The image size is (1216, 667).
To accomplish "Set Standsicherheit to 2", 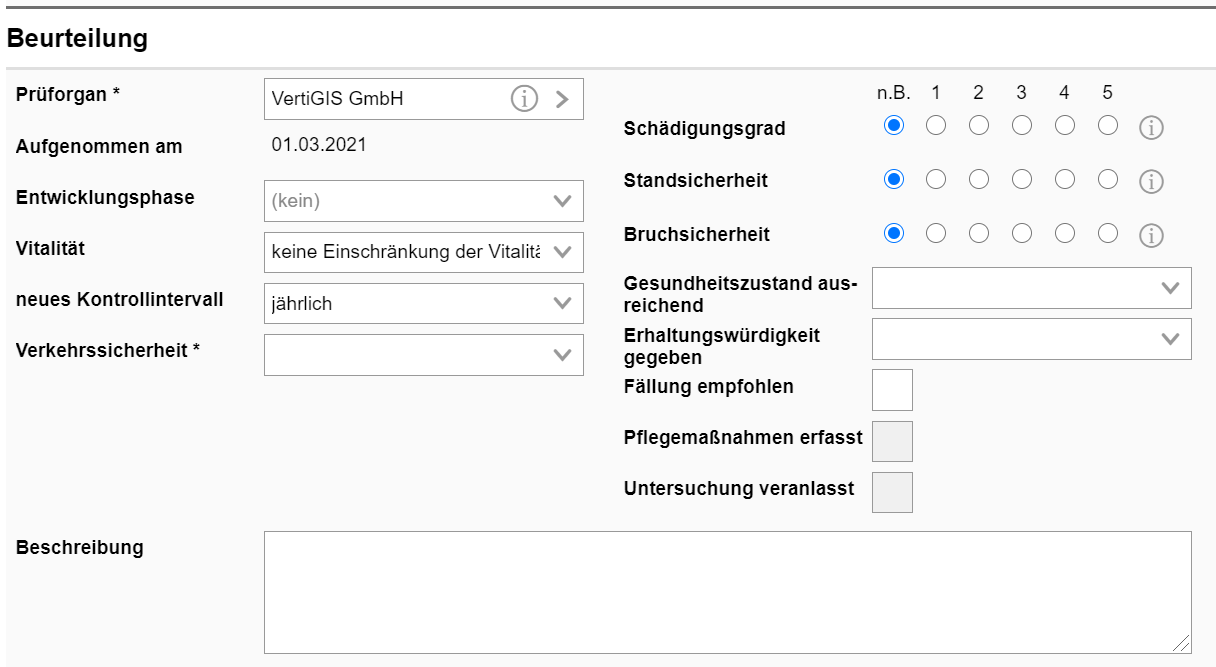I will [979, 179].
